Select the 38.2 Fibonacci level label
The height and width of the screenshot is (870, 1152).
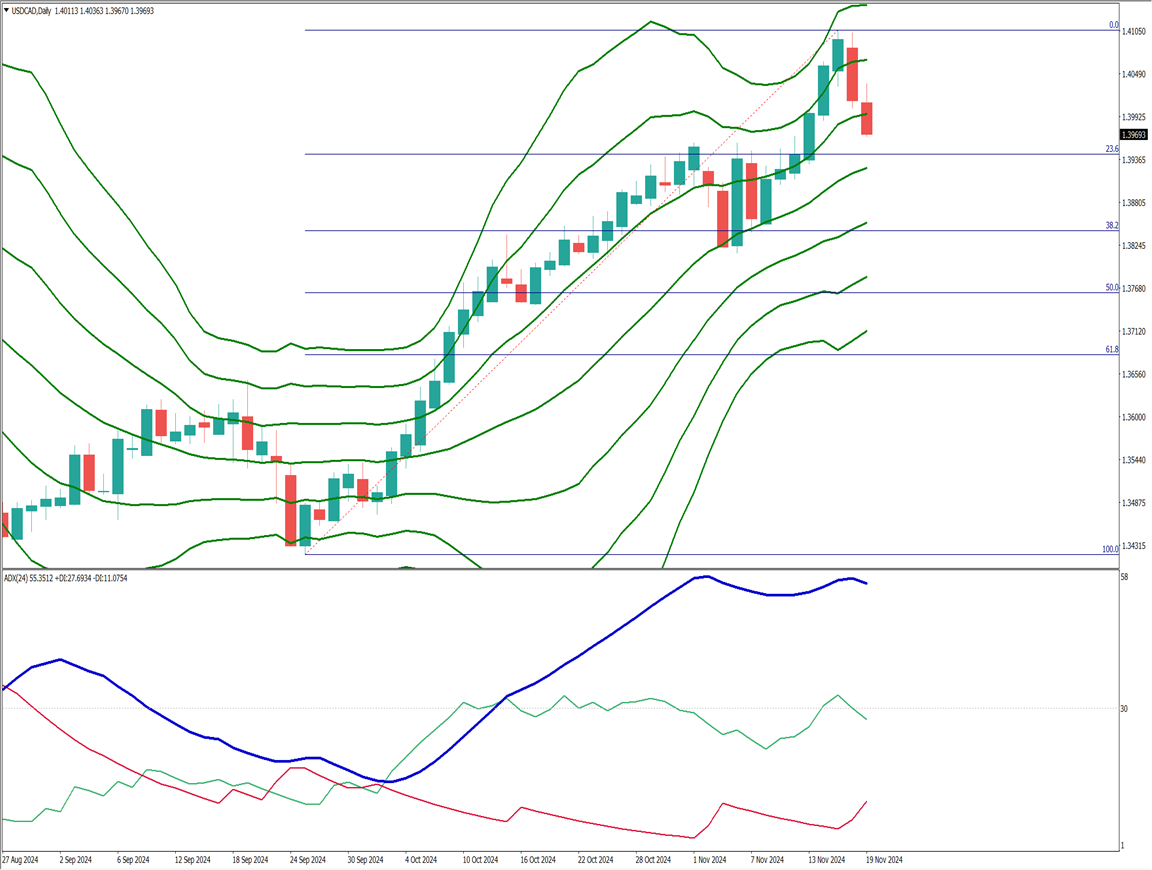pyautogui.click(x=1111, y=226)
